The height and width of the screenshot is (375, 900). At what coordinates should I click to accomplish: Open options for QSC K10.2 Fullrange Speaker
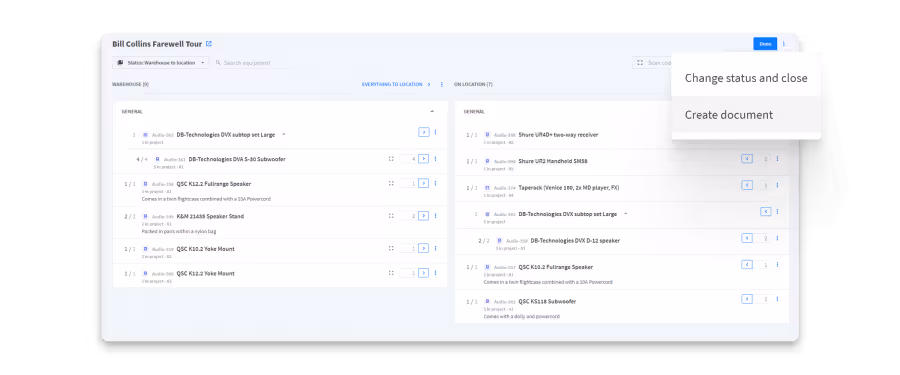tap(778, 265)
